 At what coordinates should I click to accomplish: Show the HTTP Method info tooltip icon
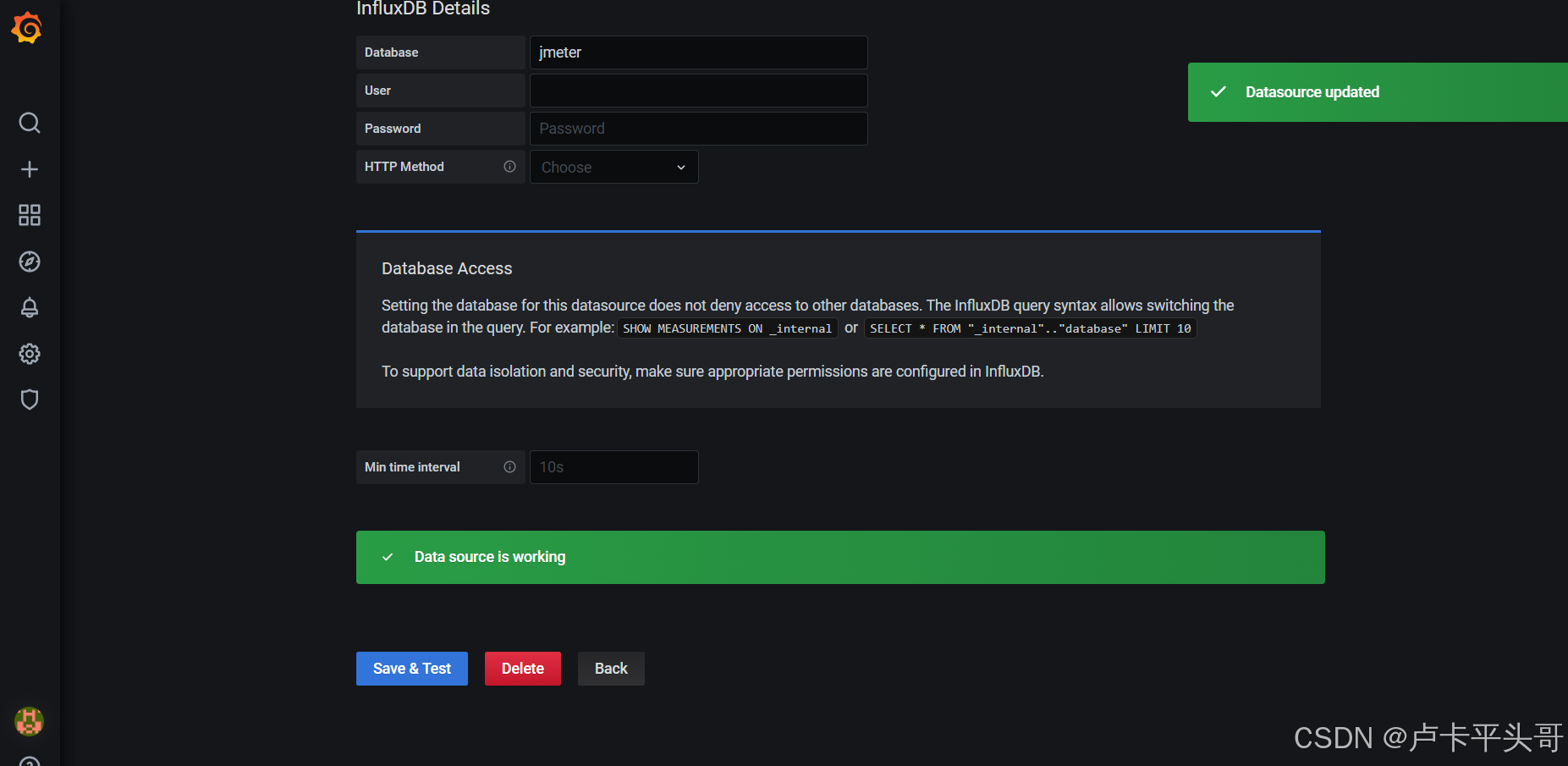pos(509,167)
